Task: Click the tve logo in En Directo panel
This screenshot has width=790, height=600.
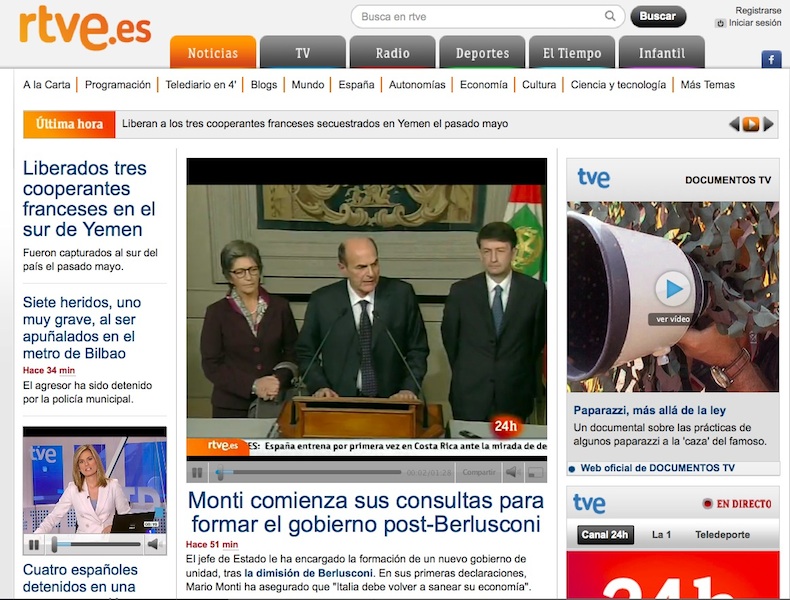Action: click(589, 504)
